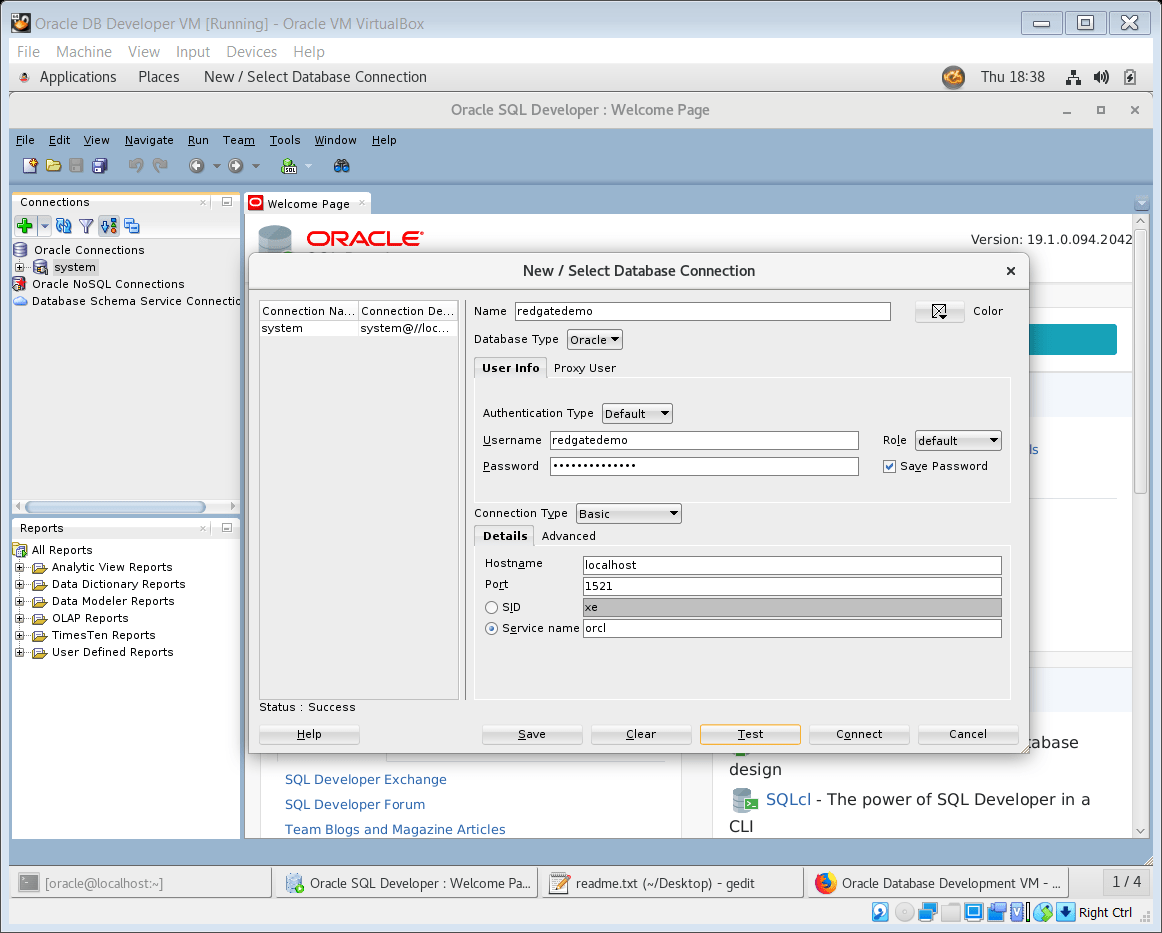Click the Forward navigation arrow icon
1162x933 pixels.
point(236,166)
